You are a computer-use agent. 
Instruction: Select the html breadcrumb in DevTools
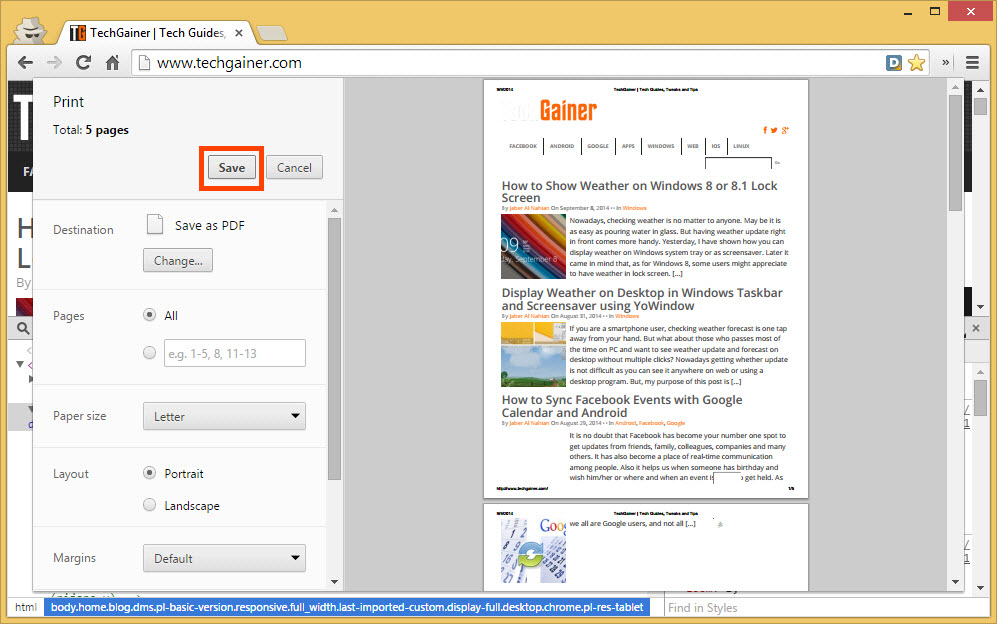pyautogui.click(x=25, y=607)
